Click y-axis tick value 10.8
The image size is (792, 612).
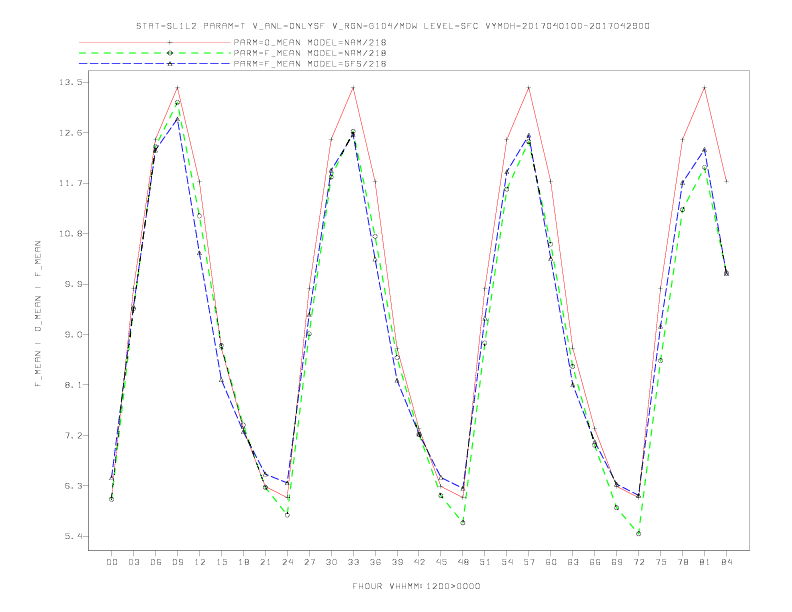(70, 234)
